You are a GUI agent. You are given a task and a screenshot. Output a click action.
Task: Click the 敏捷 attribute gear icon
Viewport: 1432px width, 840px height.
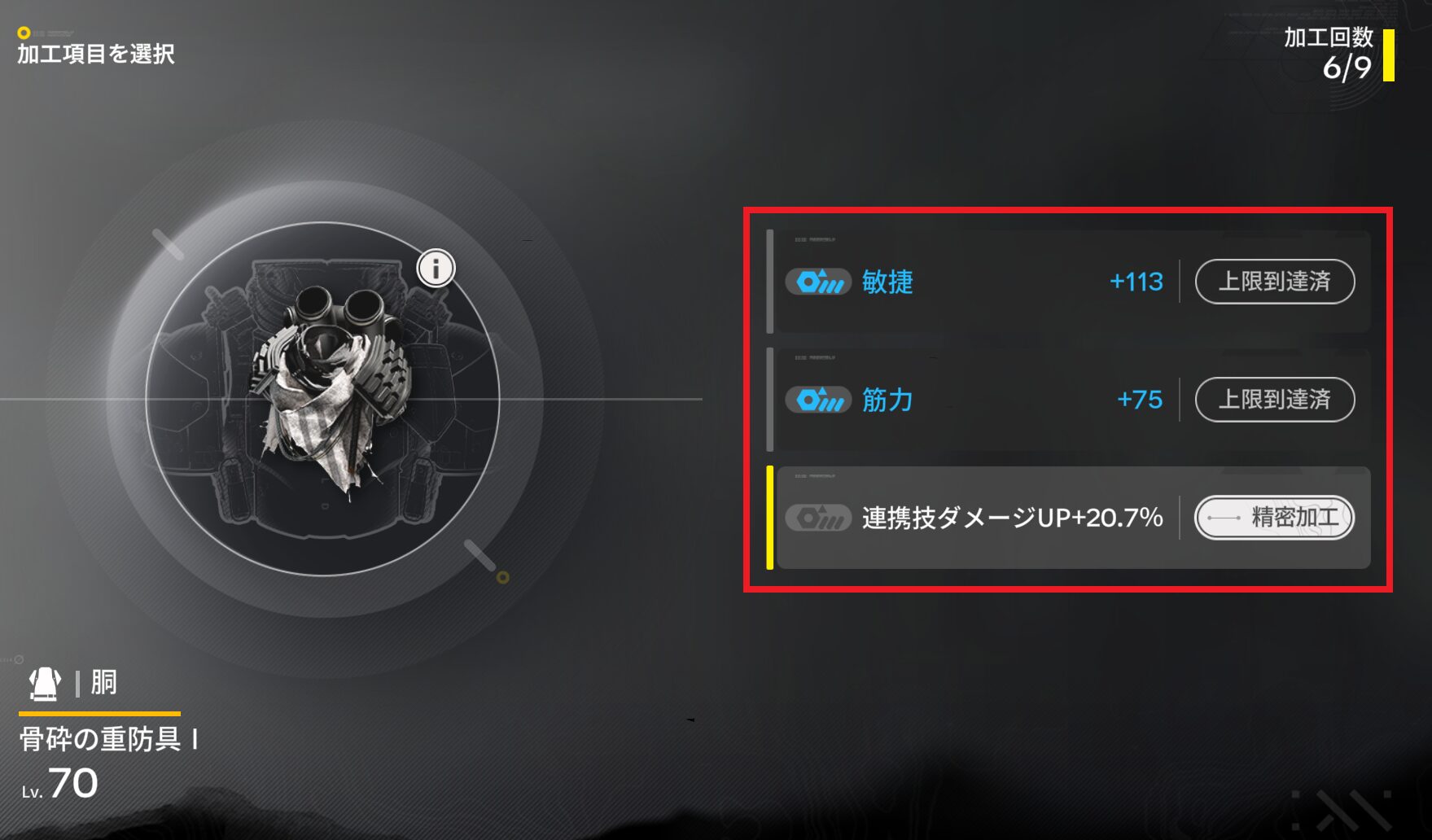(818, 282)
